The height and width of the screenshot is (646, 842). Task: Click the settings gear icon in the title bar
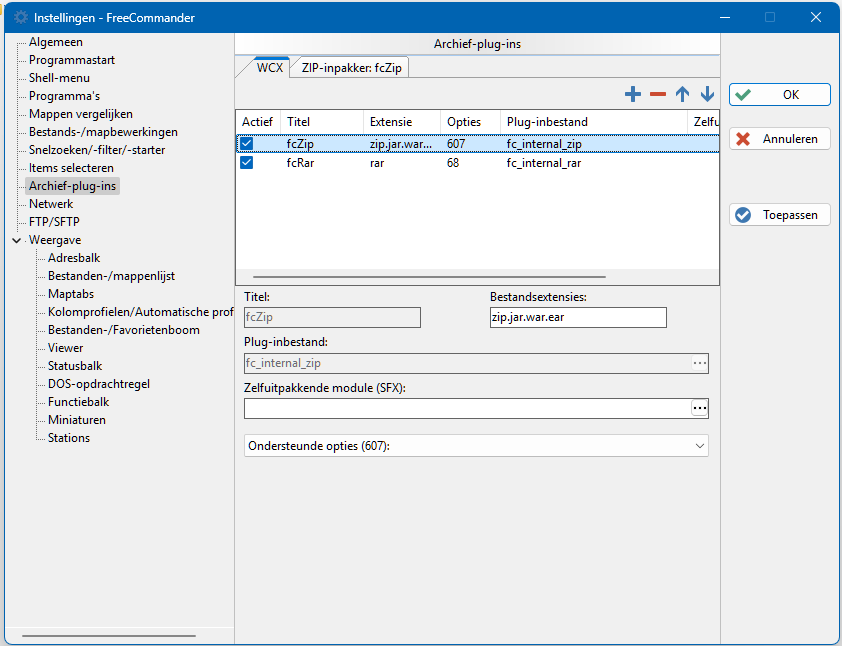click(x=20, y=17)
